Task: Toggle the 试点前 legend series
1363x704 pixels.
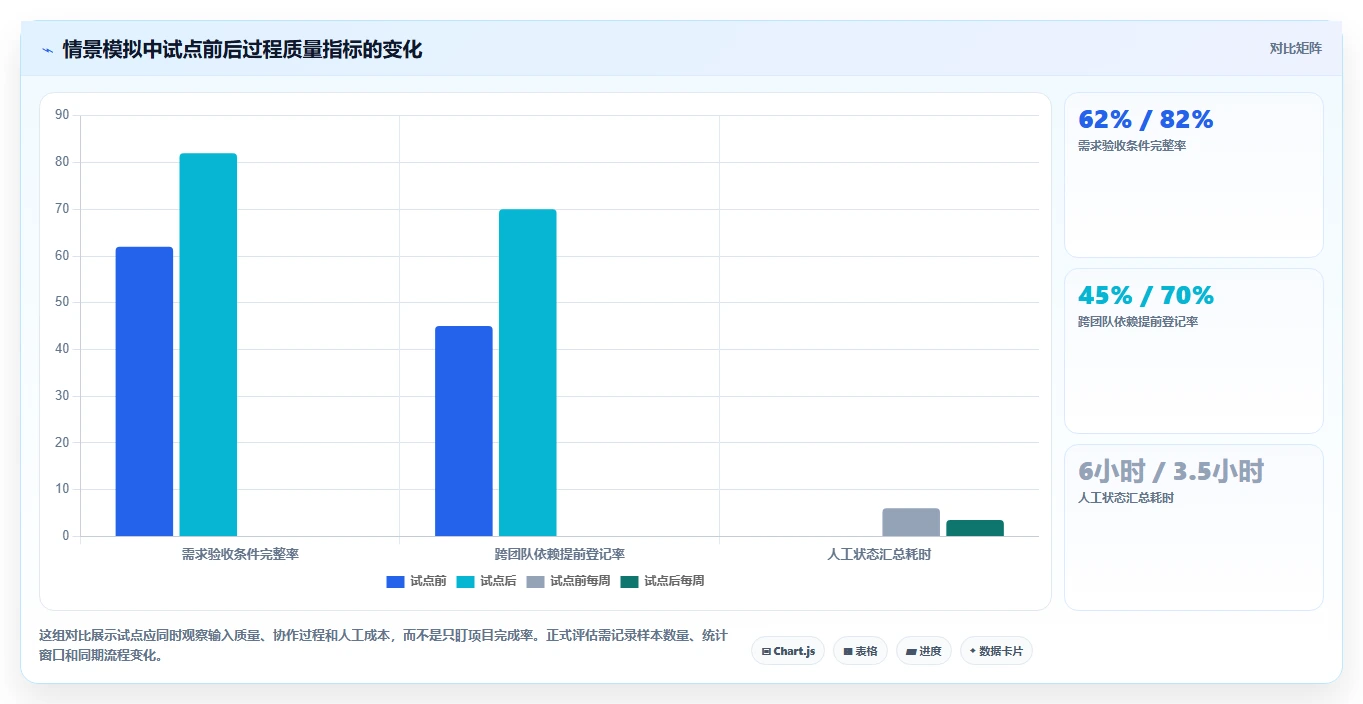Action: [x=416, y=581]
